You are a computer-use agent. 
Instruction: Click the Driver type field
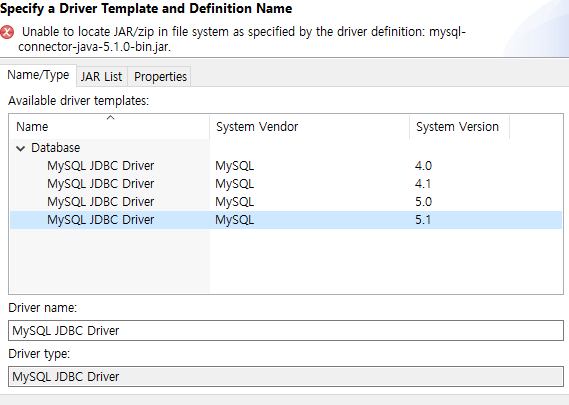point(286,377)
